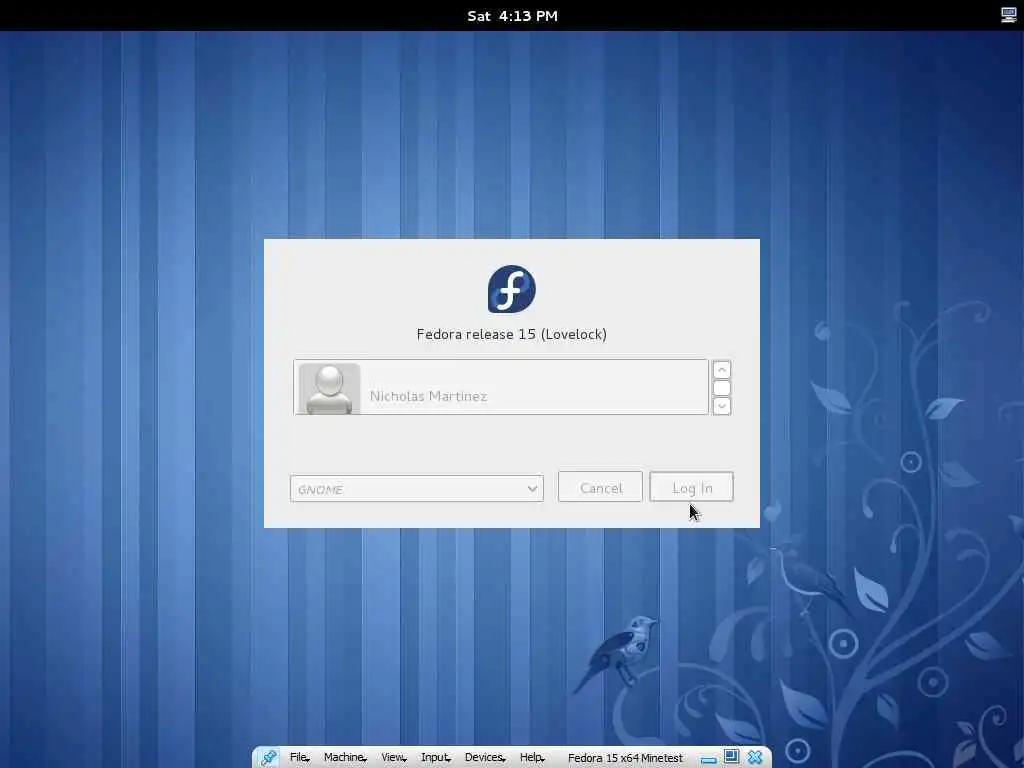Minimize the VM via mini toolbar
Screen dimensions: 1024x768
point(709,758)
